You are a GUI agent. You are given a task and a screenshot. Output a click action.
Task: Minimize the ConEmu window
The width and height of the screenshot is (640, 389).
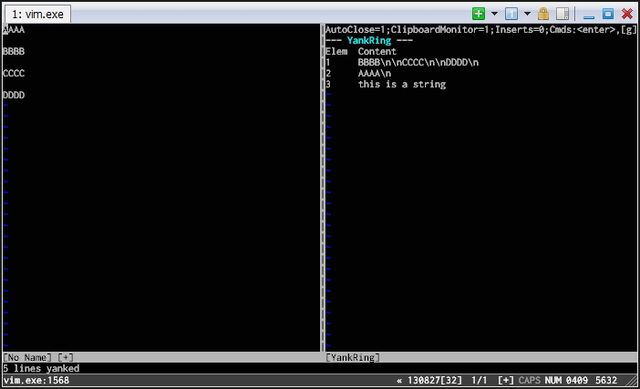[589, 15]
